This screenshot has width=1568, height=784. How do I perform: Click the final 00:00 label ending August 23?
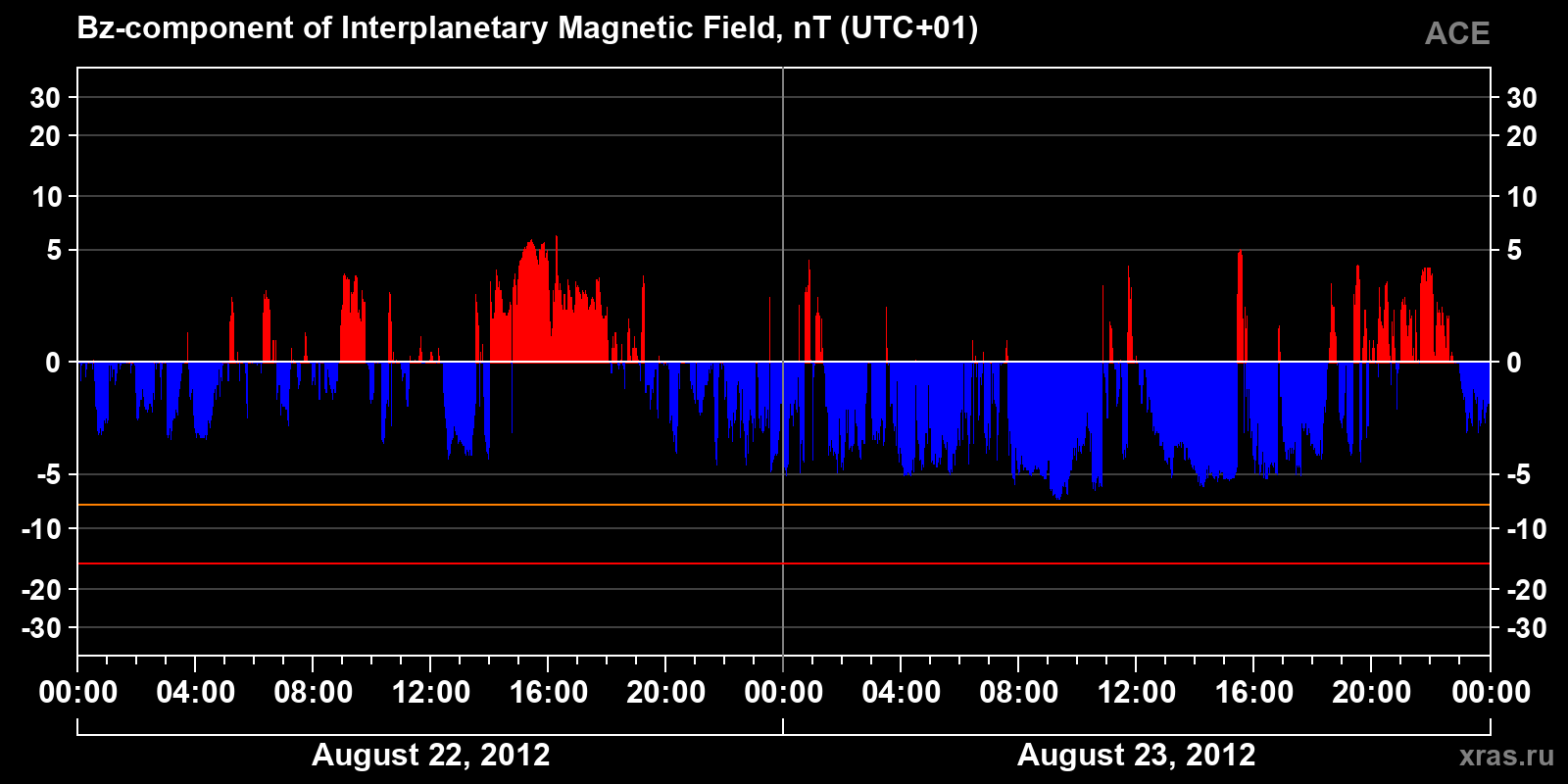(1491, 692)
